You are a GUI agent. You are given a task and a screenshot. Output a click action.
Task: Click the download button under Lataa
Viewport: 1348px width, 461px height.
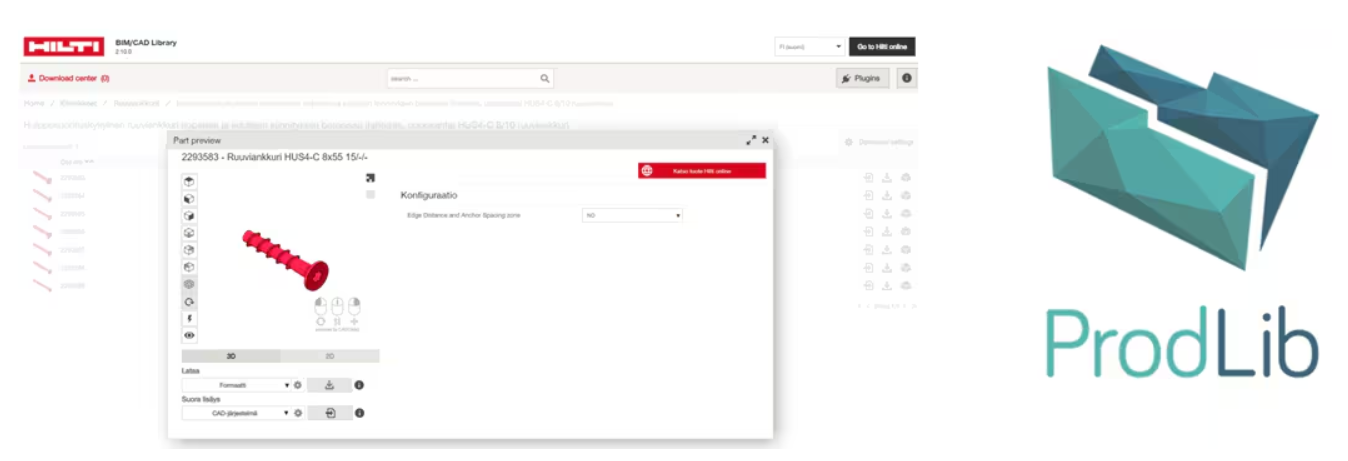329,385
